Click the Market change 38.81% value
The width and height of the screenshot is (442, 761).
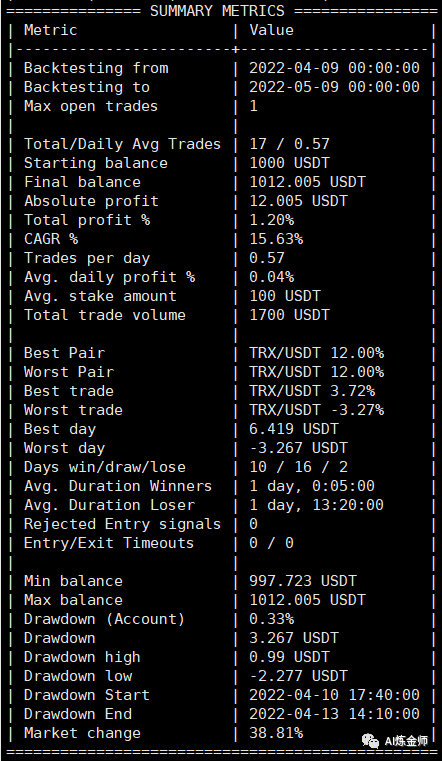pyautogui.click(x=276, y=733)
